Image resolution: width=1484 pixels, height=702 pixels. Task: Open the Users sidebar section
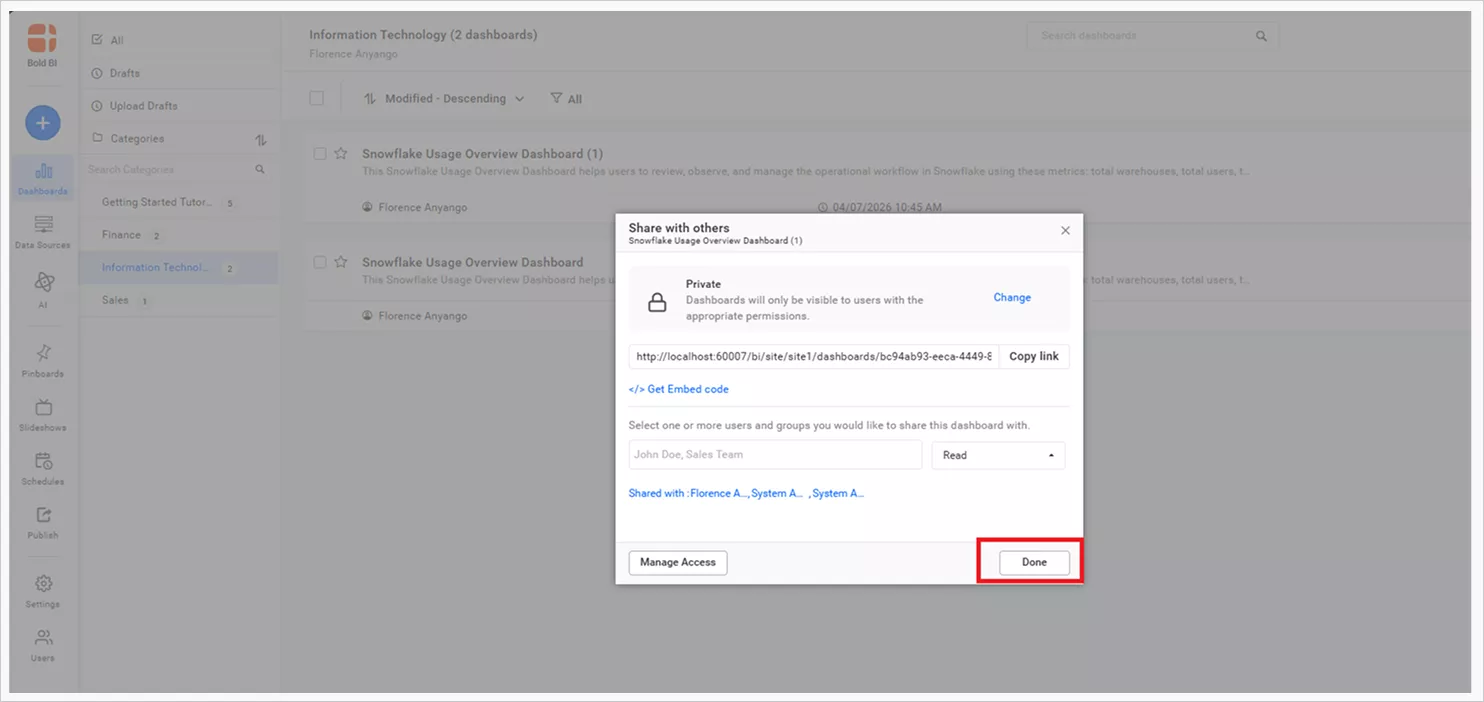43,646
